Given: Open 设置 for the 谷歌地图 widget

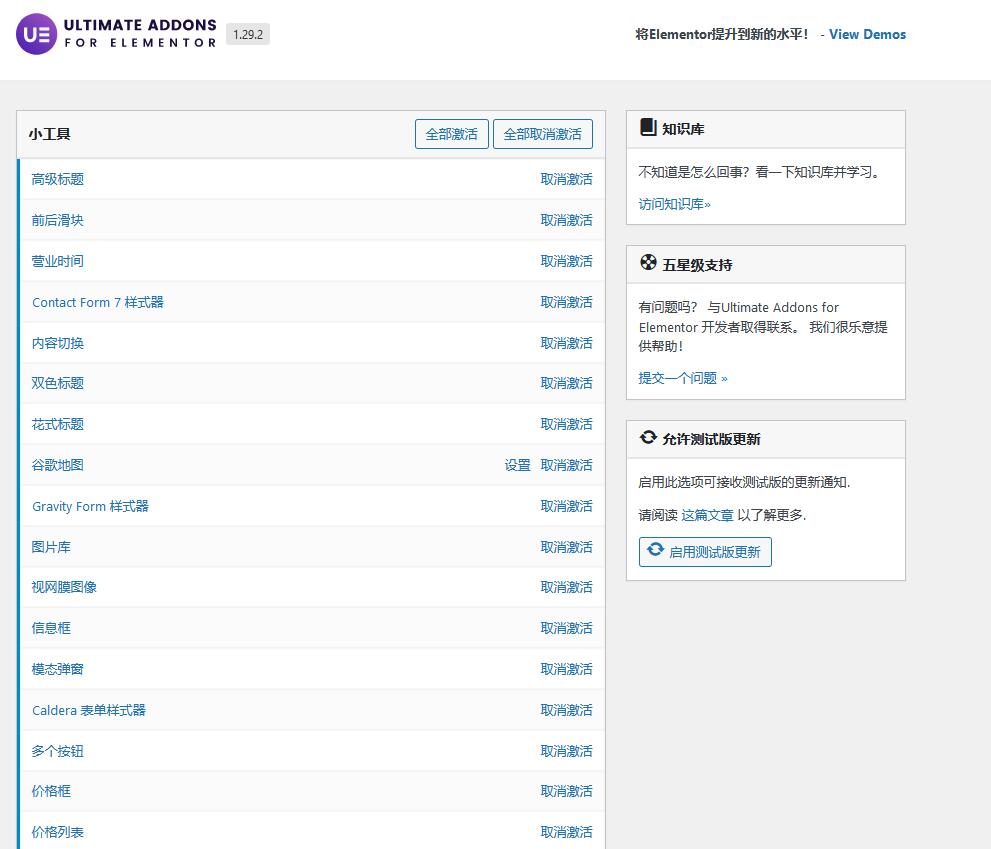Looking at the screenshot, I should 518,465.
